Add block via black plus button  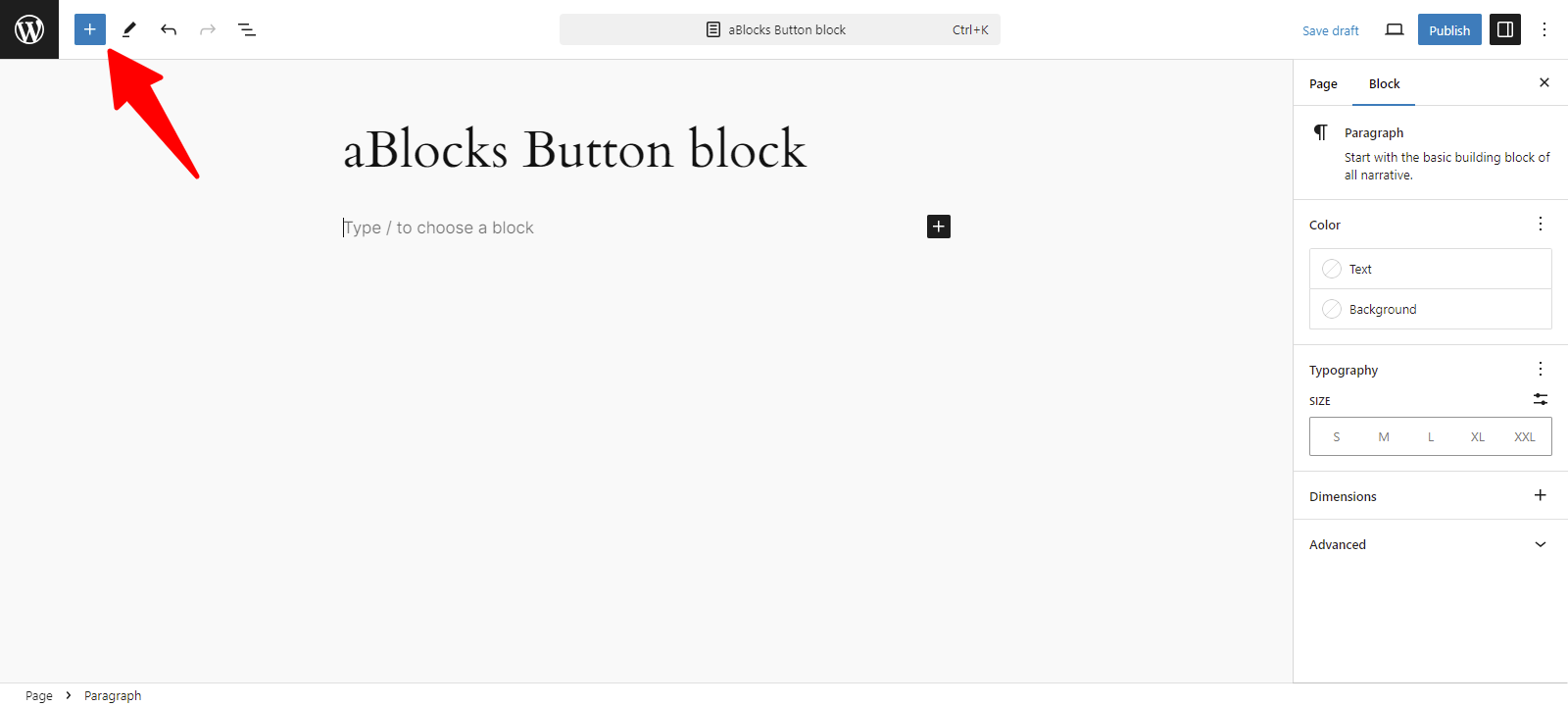pyautogui.click(x=939, y=227)
